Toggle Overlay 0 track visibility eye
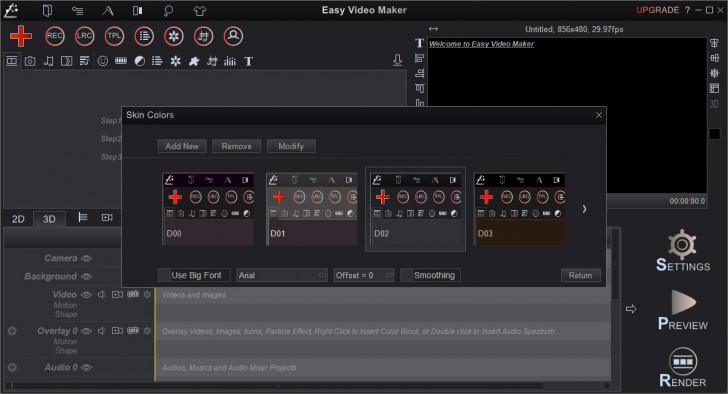 86,331
